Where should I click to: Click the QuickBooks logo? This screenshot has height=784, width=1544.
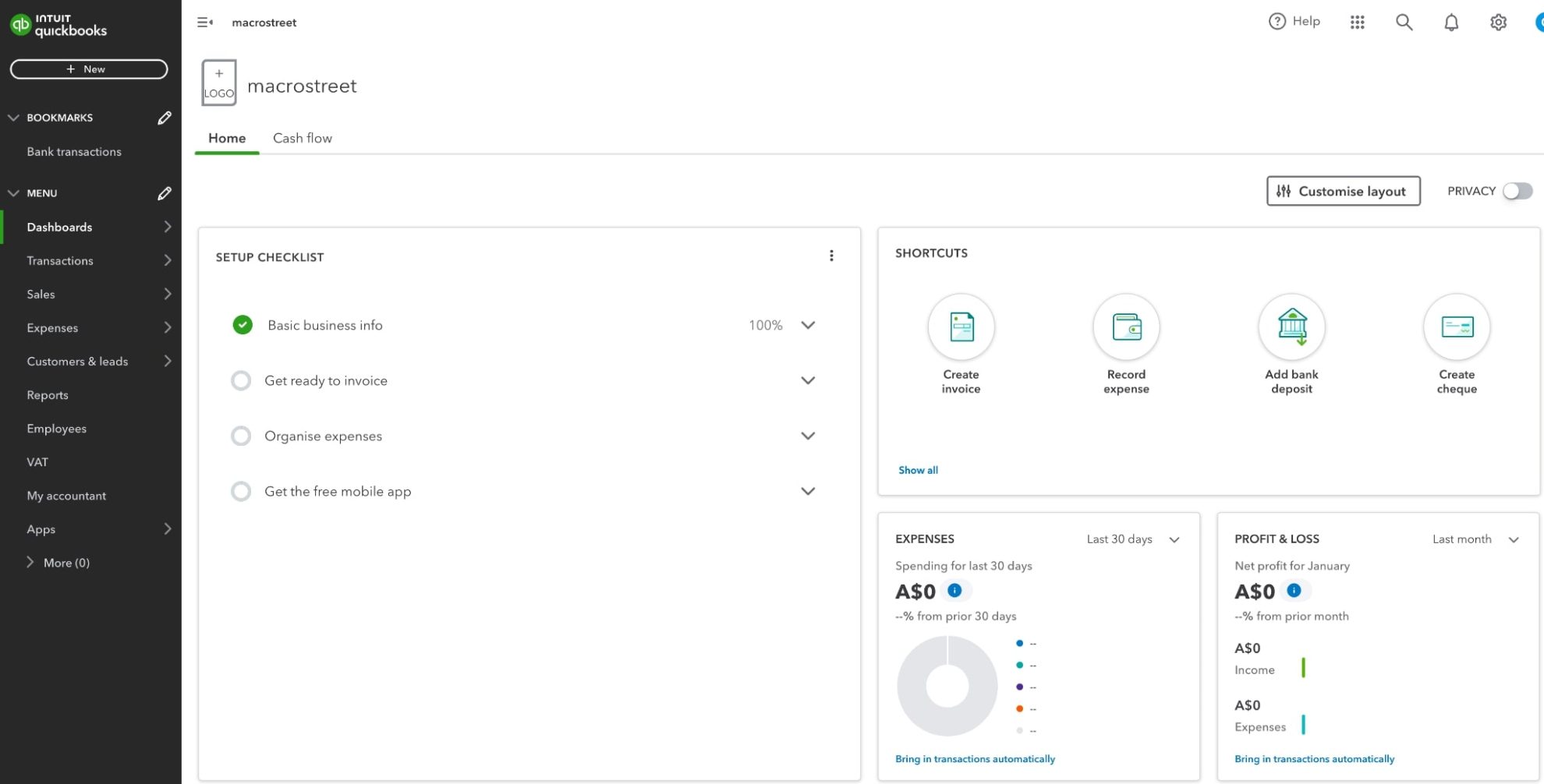(x=58, y=25)
